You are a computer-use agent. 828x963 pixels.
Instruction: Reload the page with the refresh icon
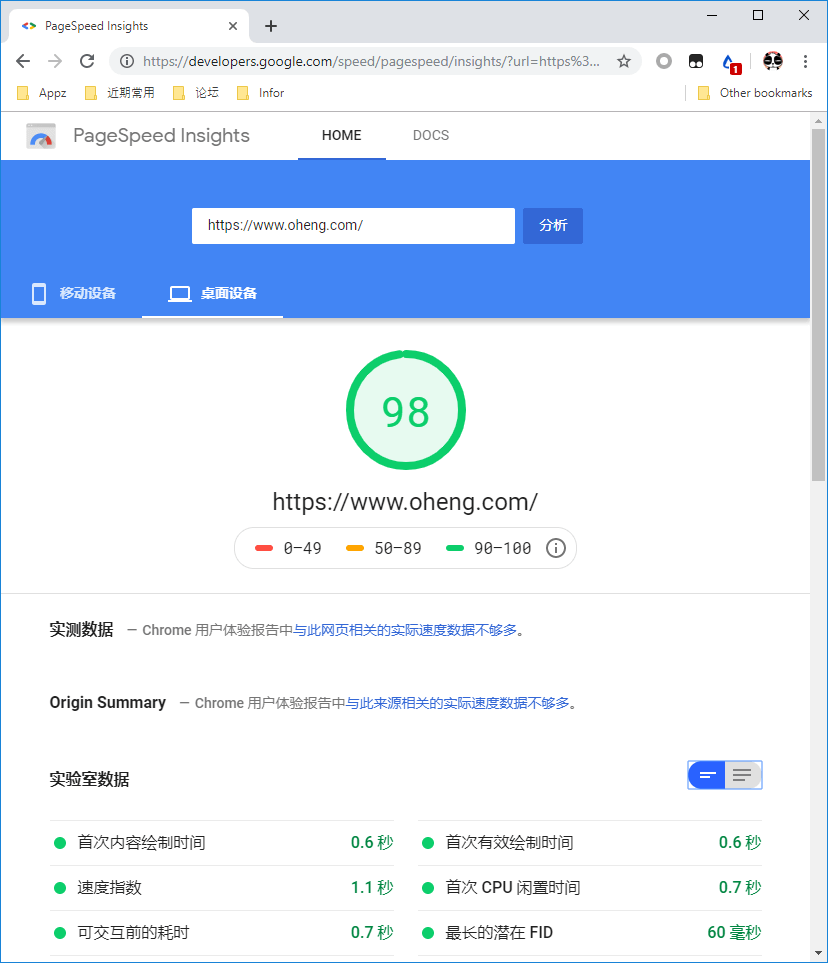[x=87, y=61]
